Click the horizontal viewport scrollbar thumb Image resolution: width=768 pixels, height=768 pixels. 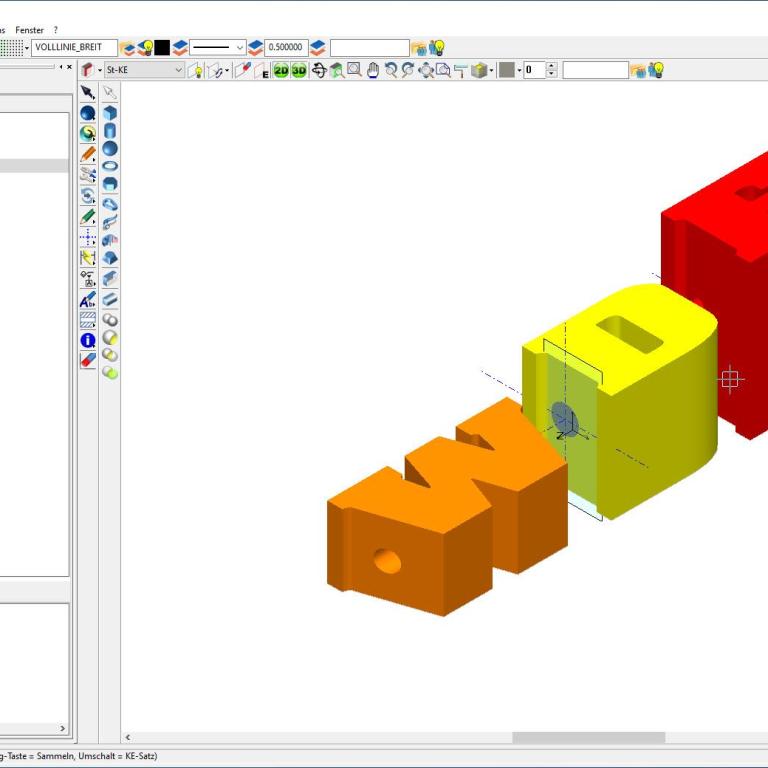(588, 737)
